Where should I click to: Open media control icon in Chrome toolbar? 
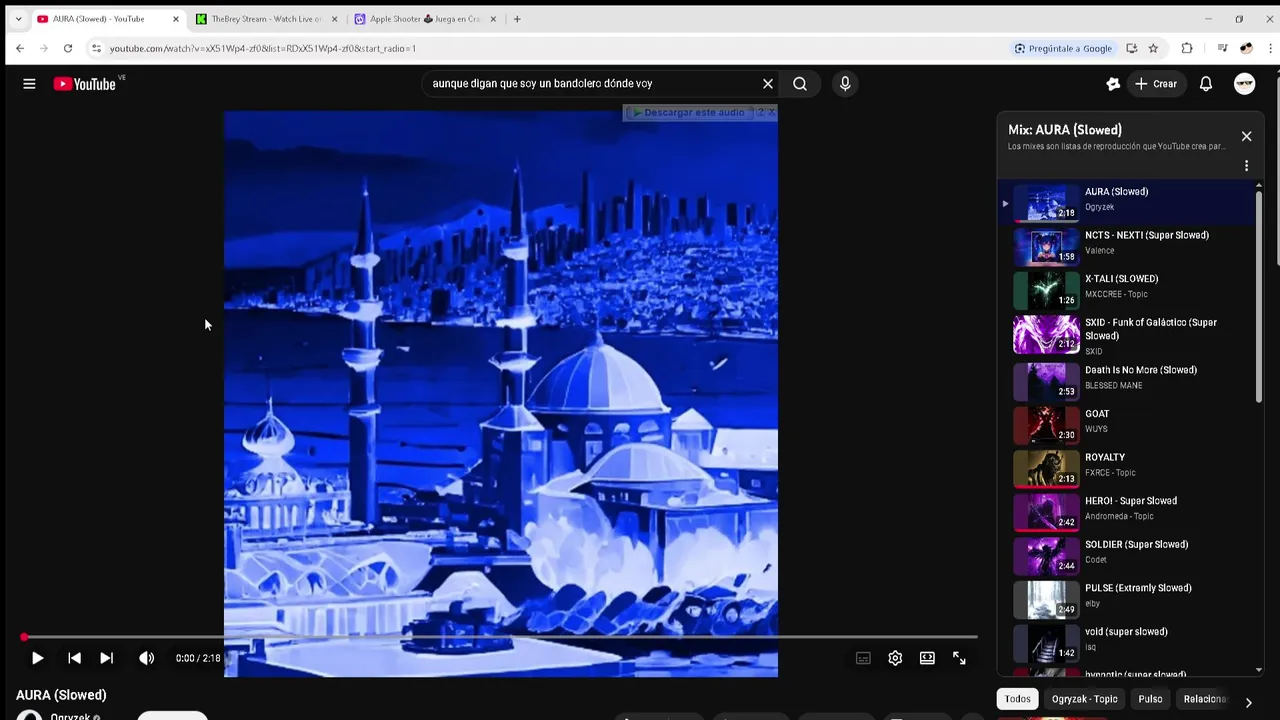1222,48
